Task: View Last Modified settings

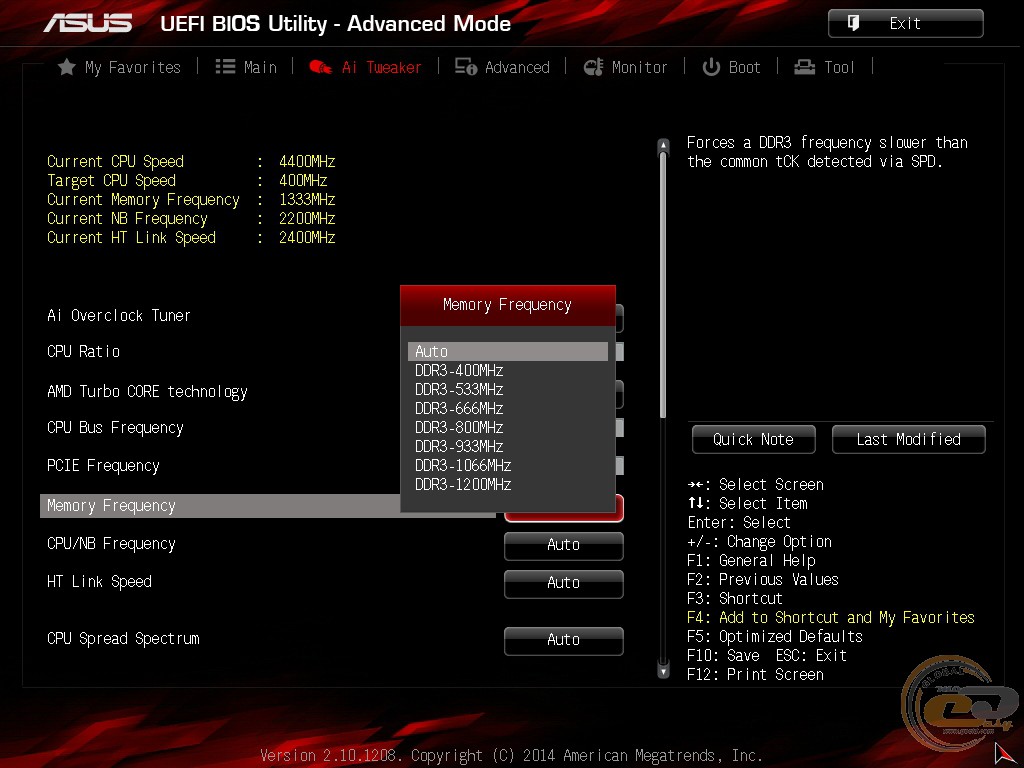Action: [908, 440]
